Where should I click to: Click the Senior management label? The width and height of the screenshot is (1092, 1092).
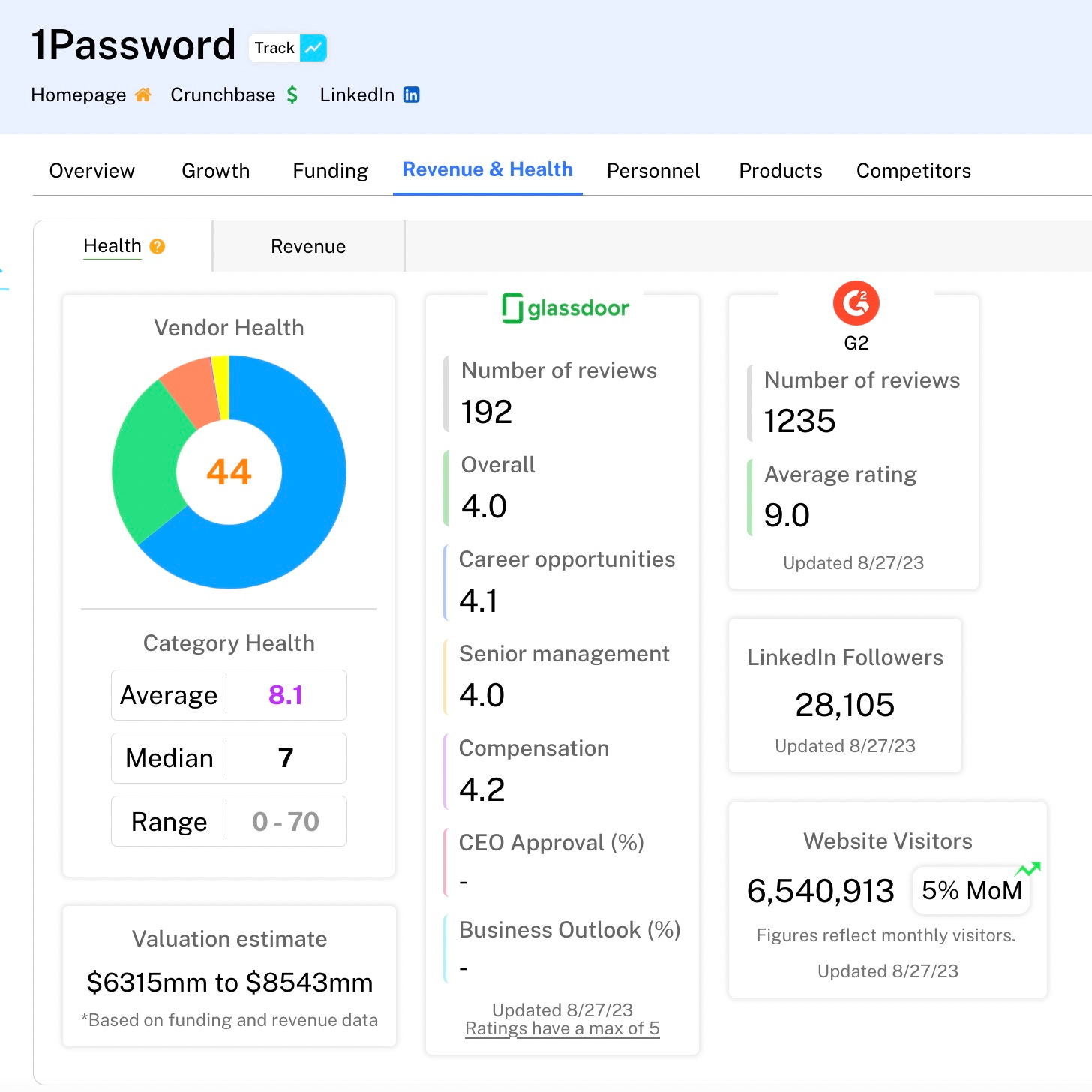tap(564, 654)
